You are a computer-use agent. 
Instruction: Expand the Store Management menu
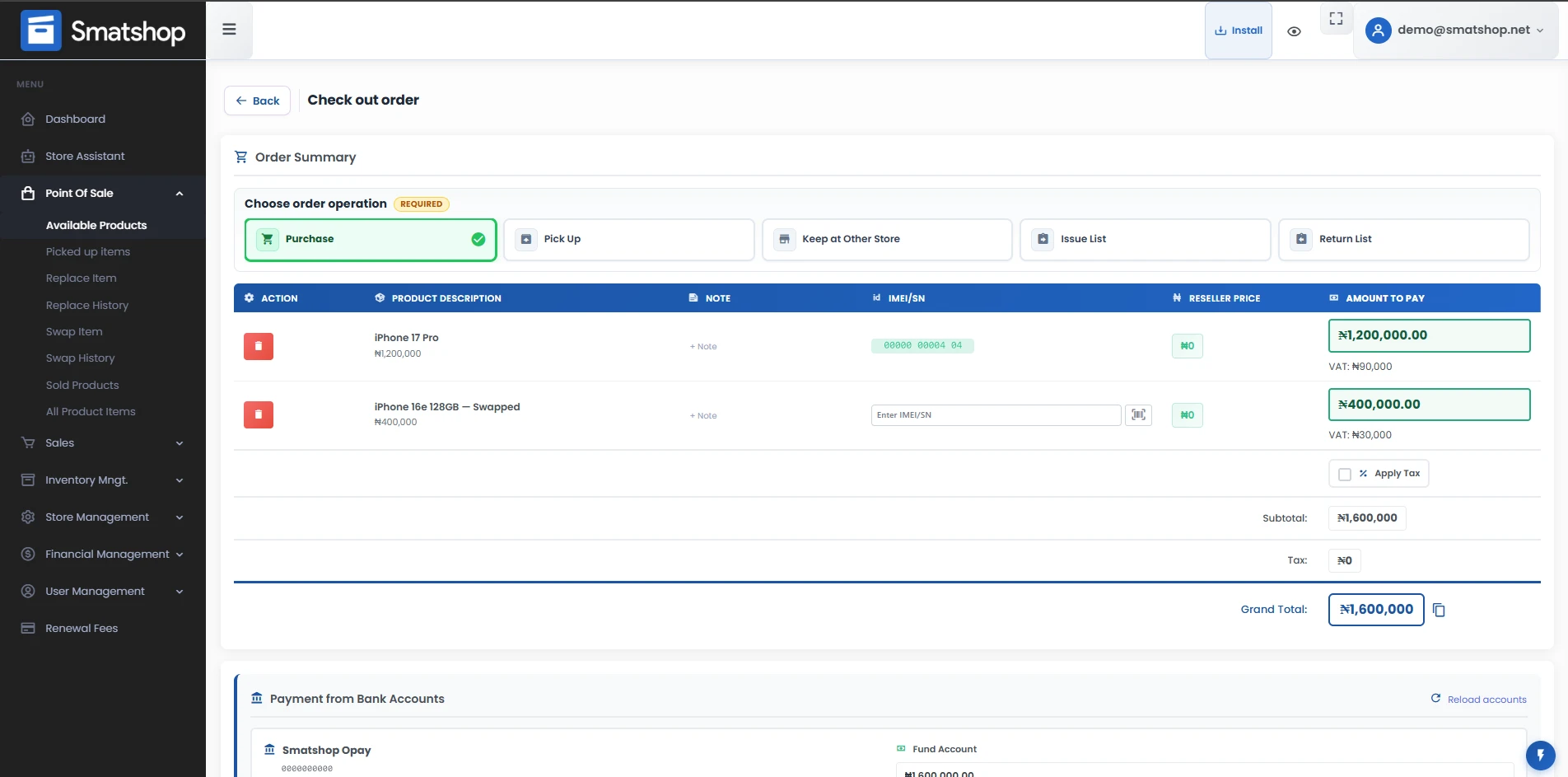point(103,517)
